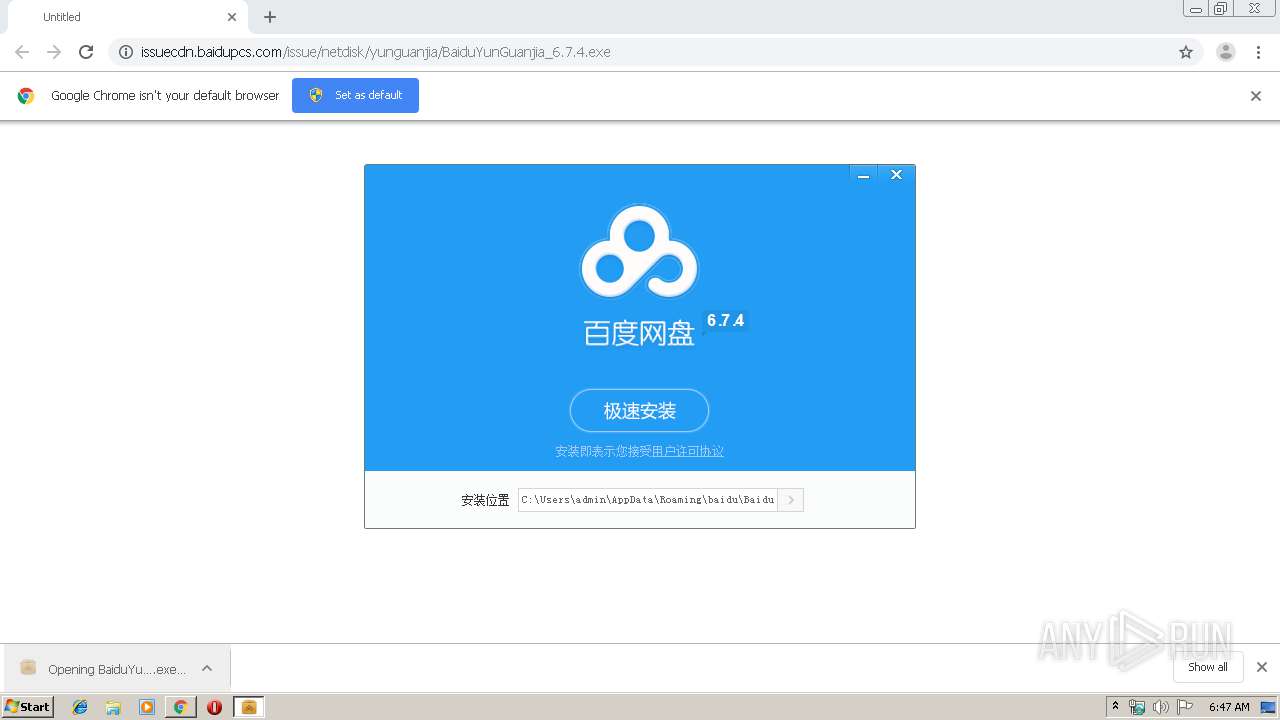Open the network tray icon

(x=1137, y=707)
